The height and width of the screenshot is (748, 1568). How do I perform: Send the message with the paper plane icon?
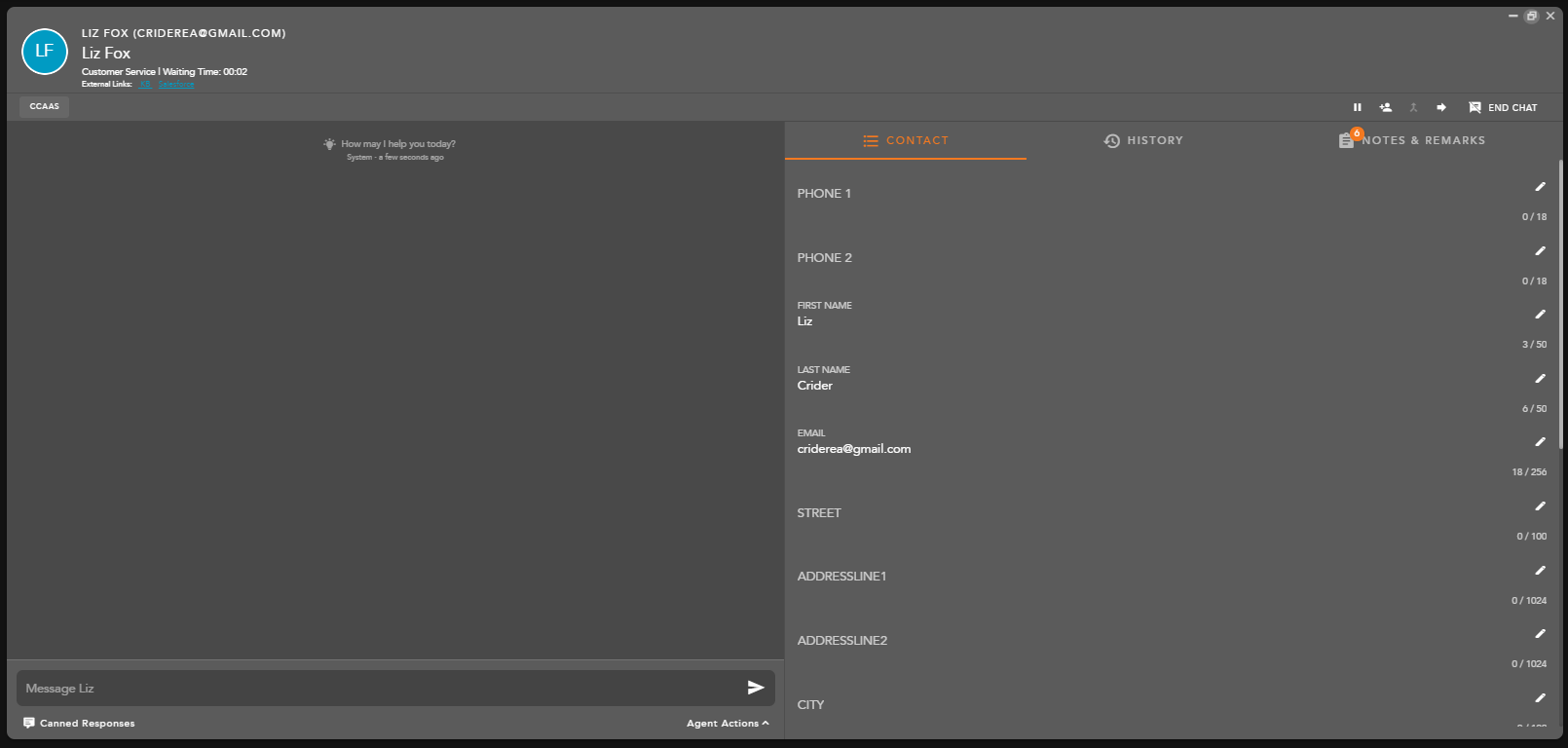point(755,688)
